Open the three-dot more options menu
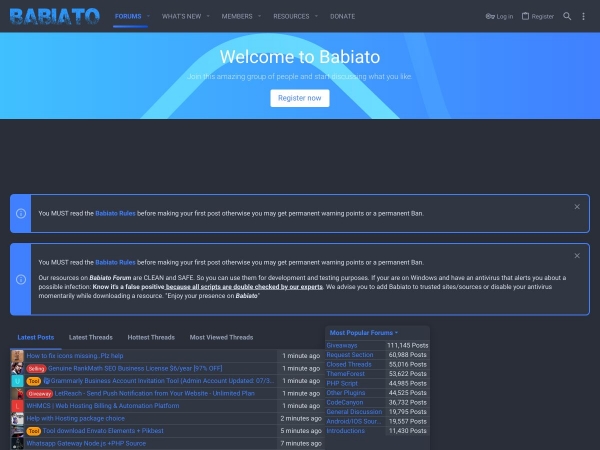This screenshot has height=450, width=600. pos(583,16)
